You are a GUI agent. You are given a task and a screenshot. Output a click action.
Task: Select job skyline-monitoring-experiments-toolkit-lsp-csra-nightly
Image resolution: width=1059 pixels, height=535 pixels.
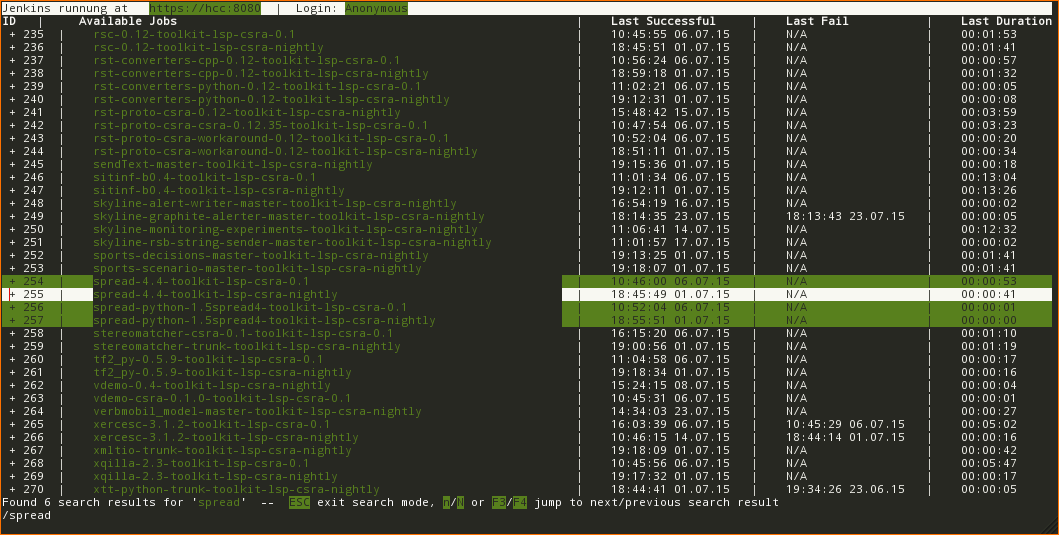pos(285,230)
